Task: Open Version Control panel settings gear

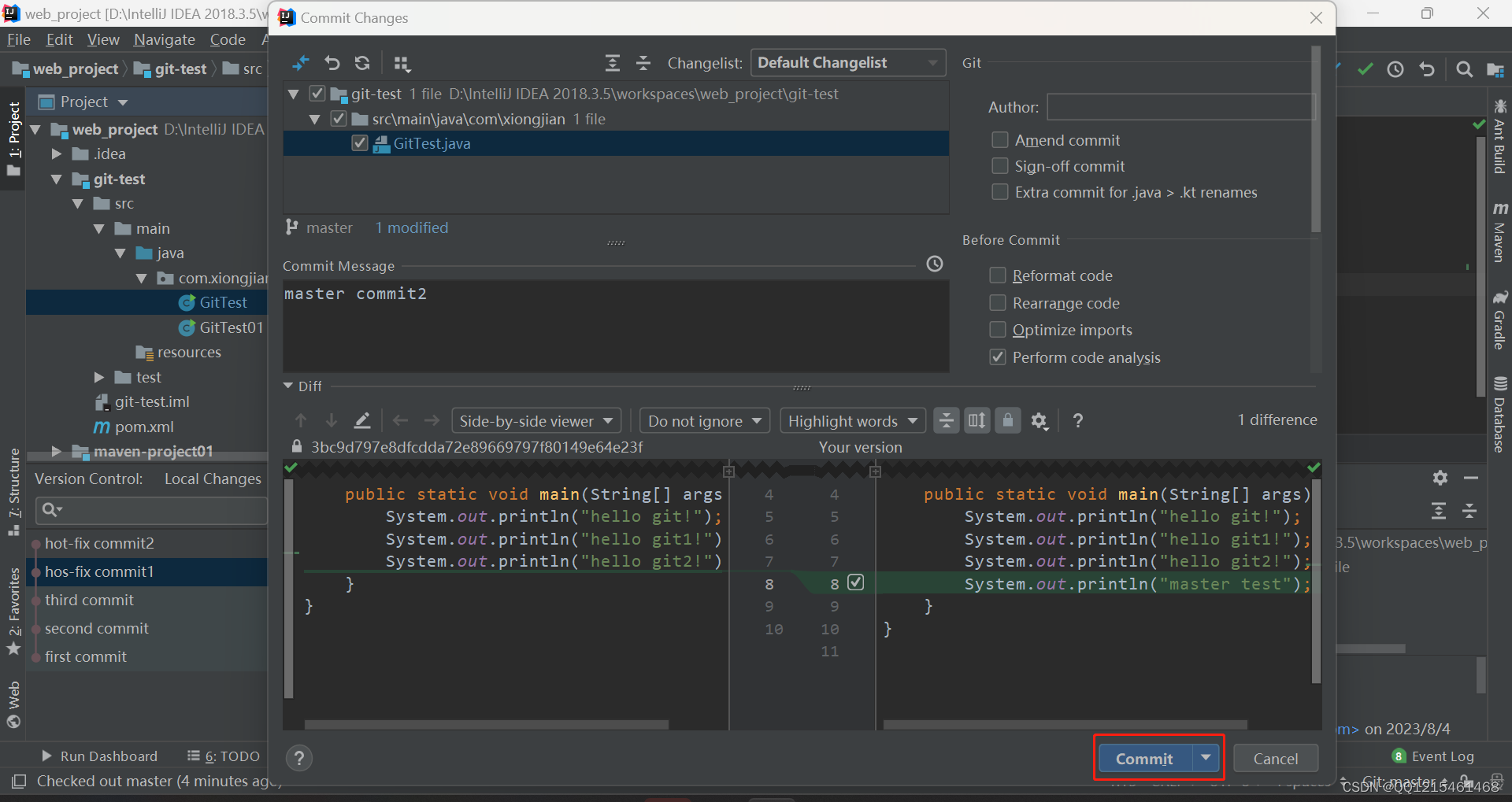Action: pyautogui.click(x=1440, y=478)
